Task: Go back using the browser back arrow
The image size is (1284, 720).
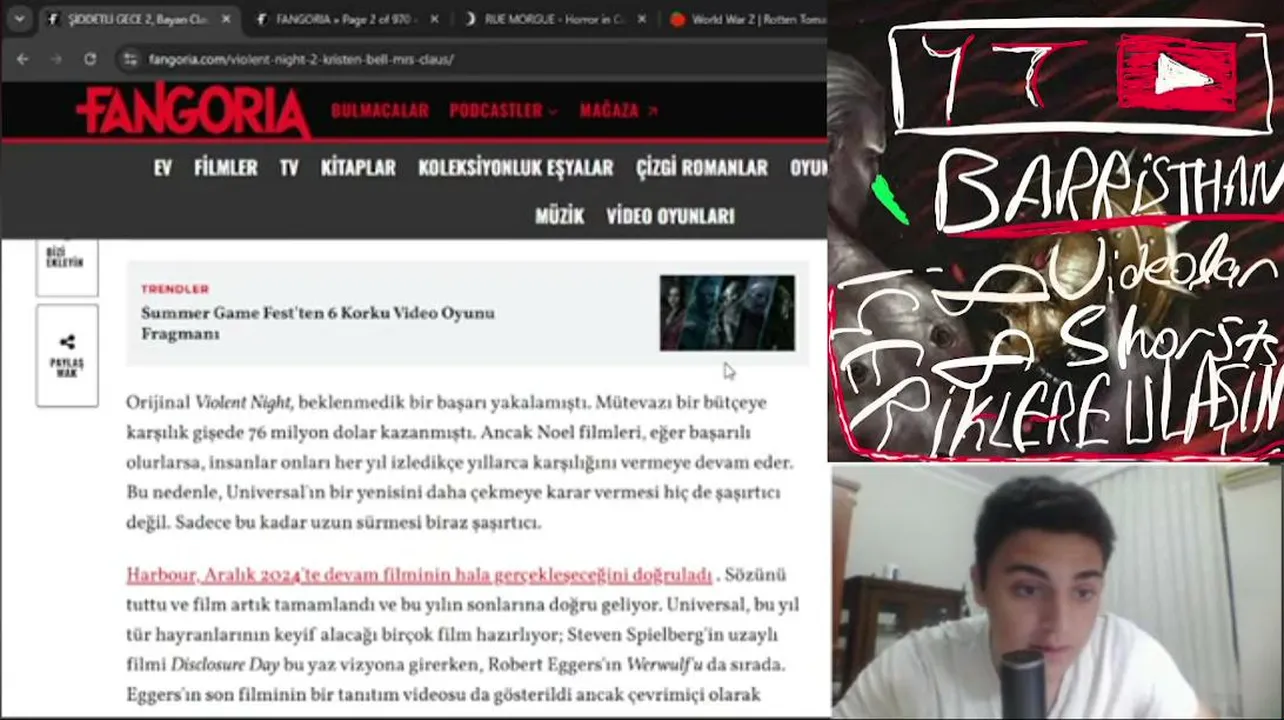Action: click(x=22, y=59)
